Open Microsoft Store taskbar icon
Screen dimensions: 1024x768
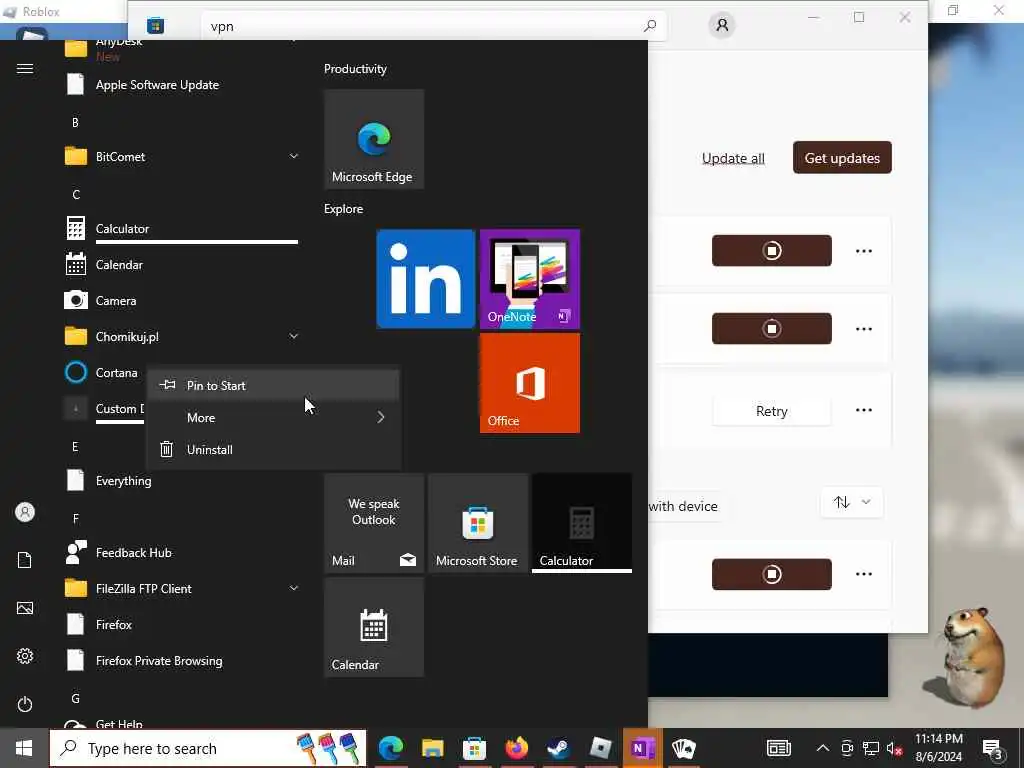click(x=474, y=748)
